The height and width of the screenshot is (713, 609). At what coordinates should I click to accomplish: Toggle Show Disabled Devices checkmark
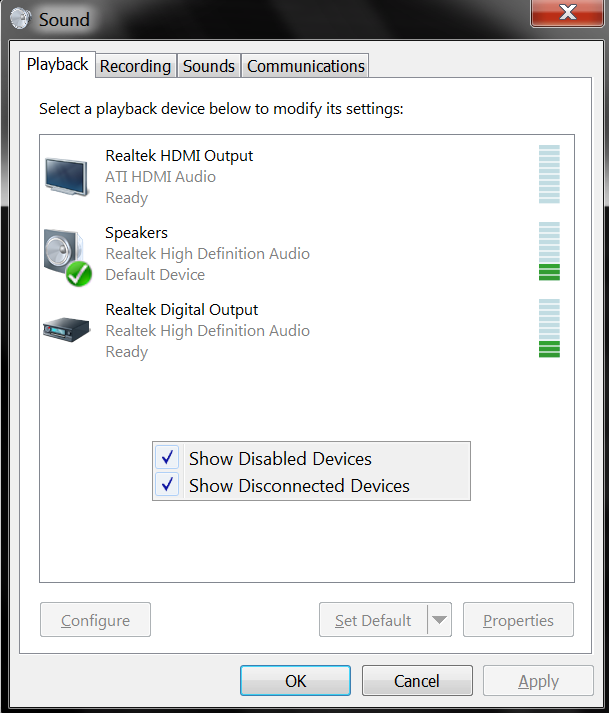pos(167,457)
